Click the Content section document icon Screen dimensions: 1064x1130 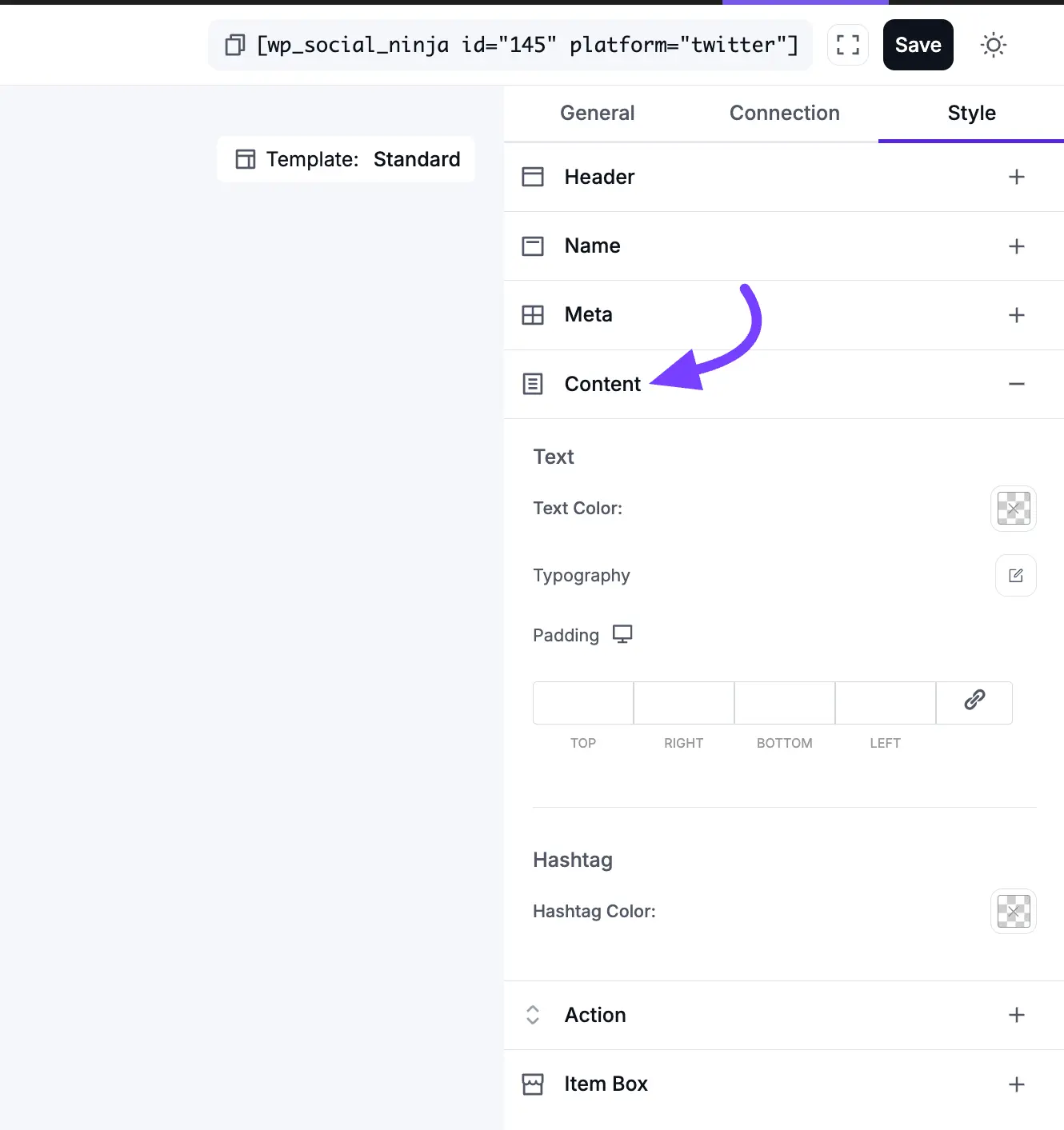(533, 384)
